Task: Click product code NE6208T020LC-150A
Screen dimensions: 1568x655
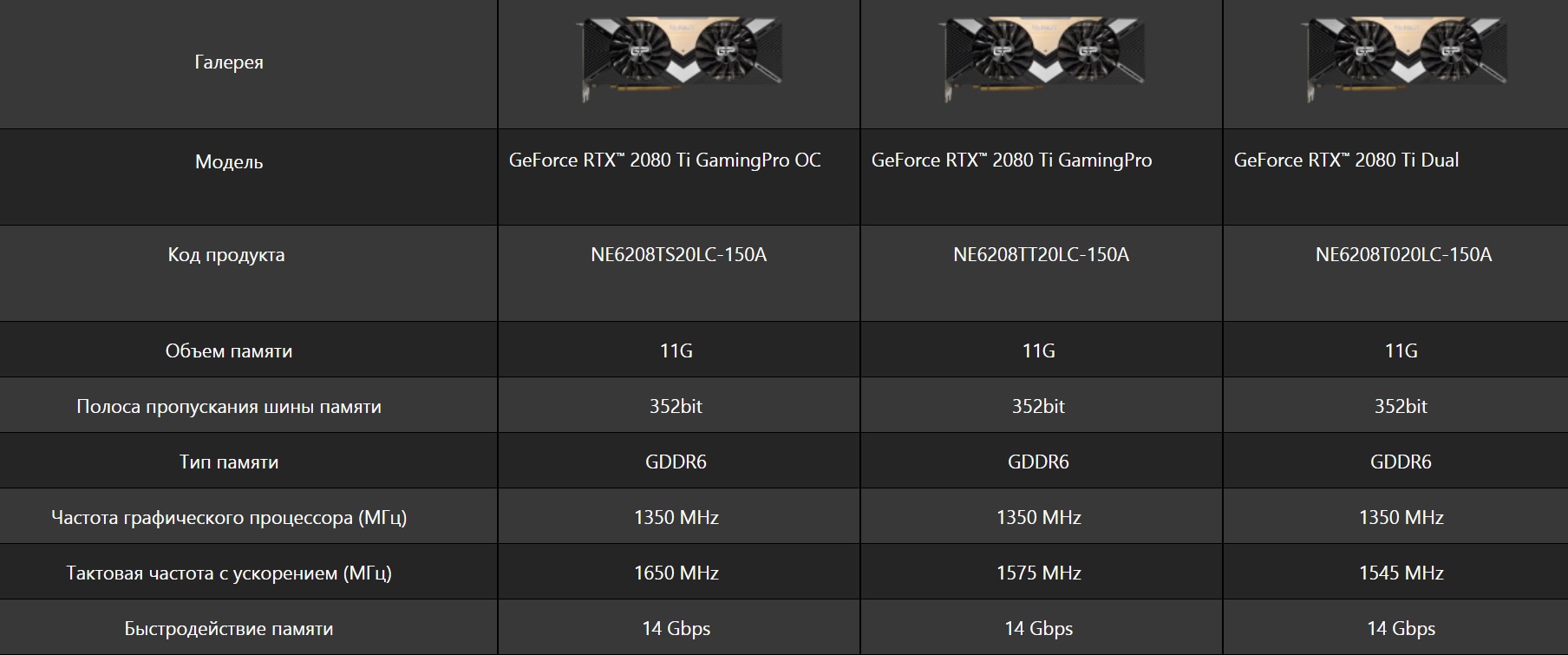Action: 1403,255
